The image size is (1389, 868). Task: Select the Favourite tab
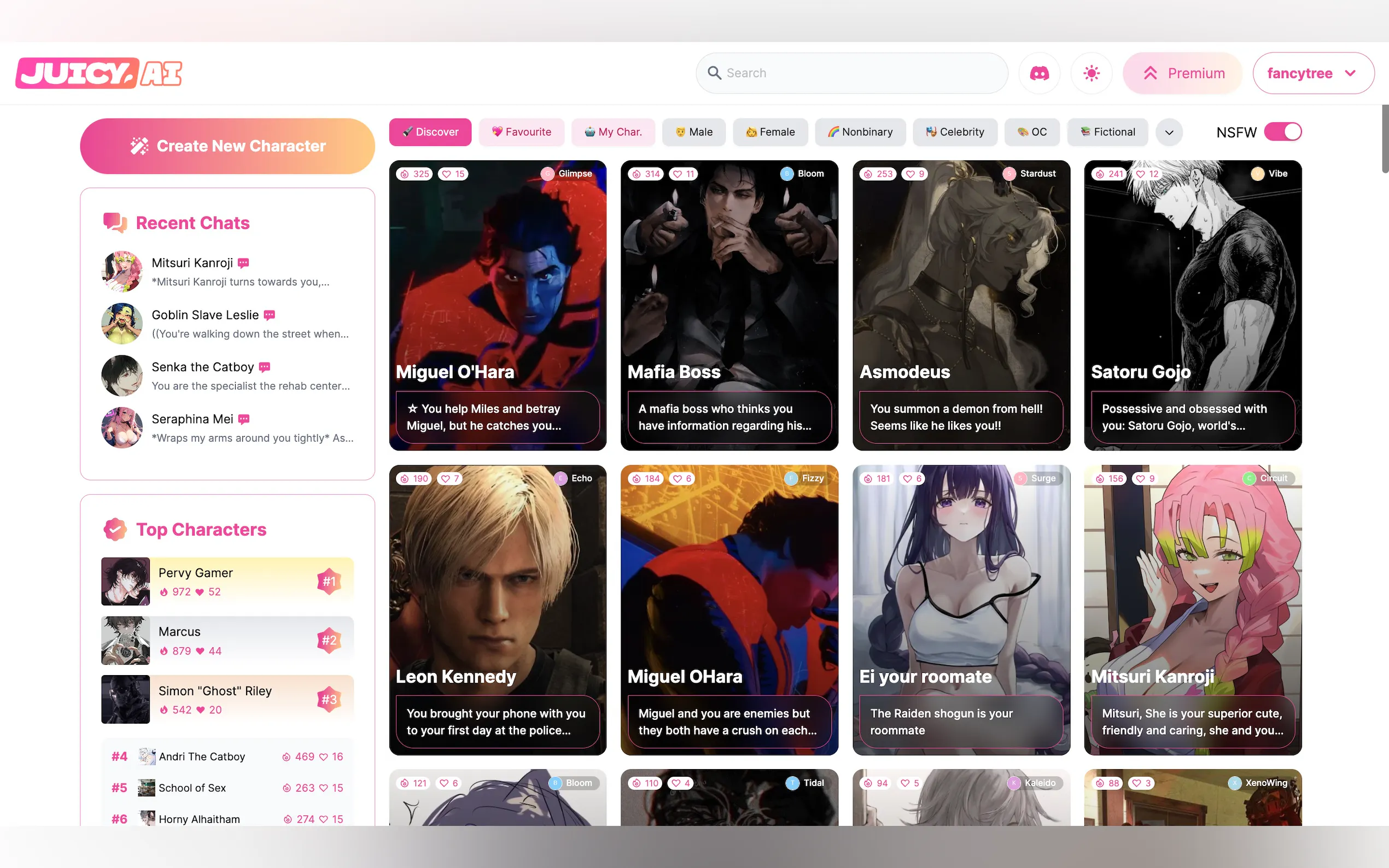pyautogui.click(x=521, y=132)
